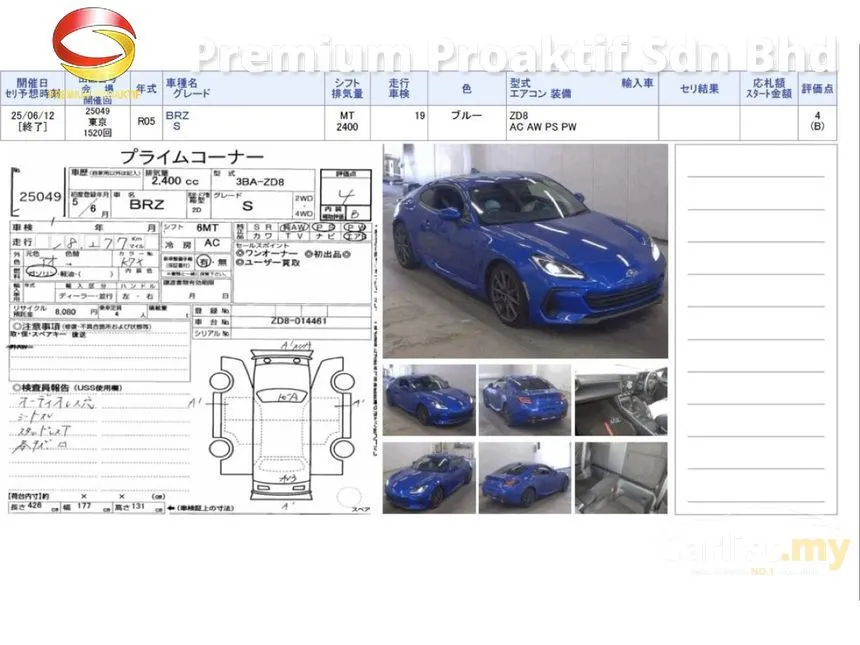This screenshot has width=860, height=645.
Task: Open lower-row thumbnail showing rear side view
Action: tap(525, 478)
